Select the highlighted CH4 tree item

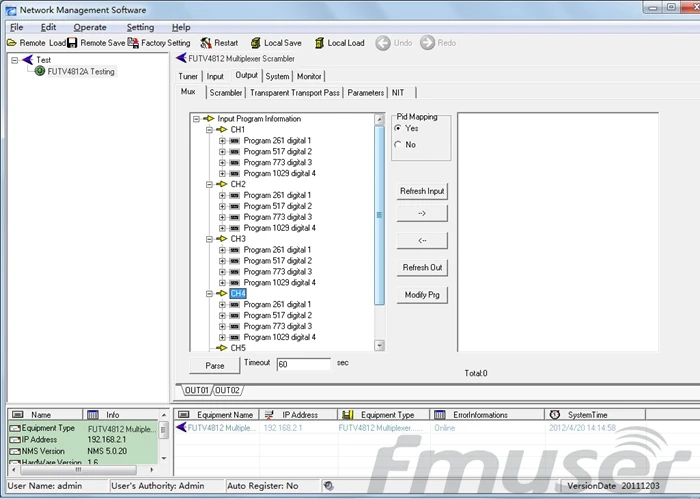(x=238, y=293)
